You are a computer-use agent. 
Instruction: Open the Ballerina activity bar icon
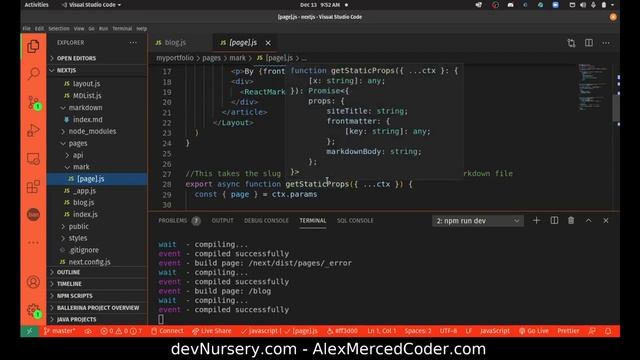pyautogui.click(x=33, y=215)
